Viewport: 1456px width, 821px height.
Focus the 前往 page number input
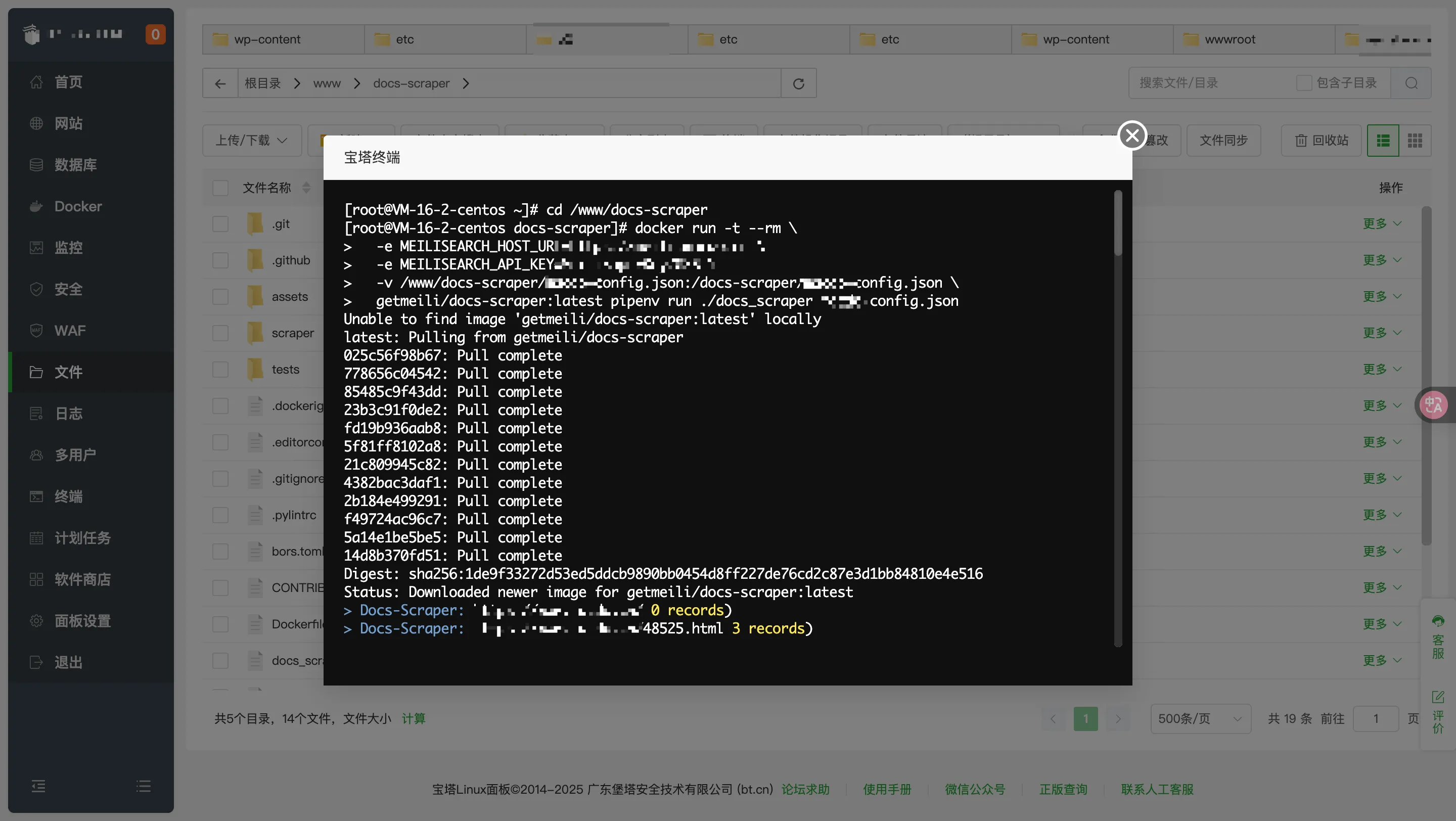tap(1376, 719)
